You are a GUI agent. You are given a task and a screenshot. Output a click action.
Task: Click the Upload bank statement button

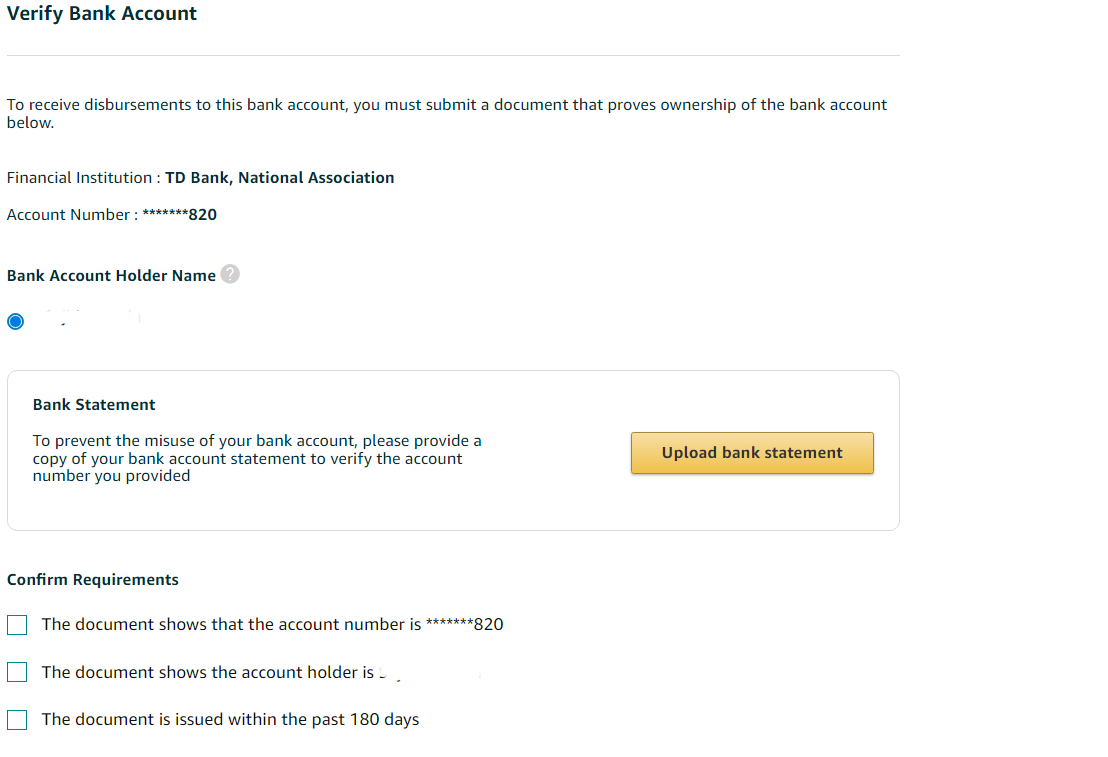(x=752, y=453)
